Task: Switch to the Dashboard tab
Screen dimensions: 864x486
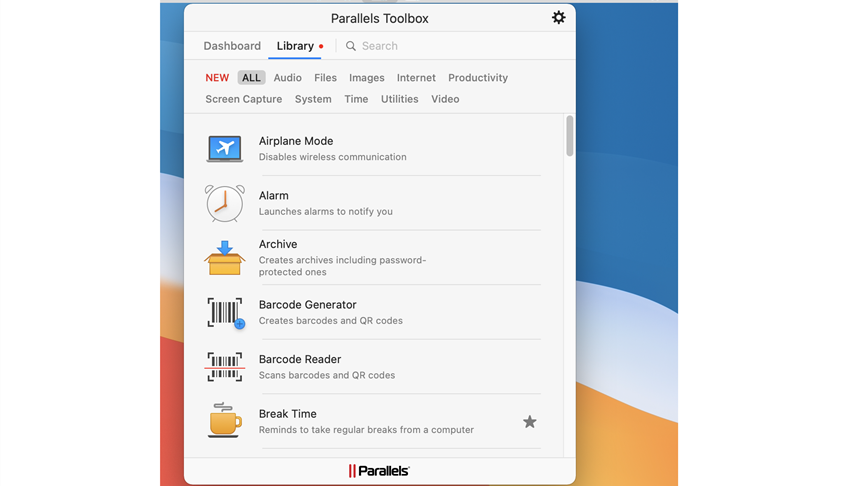Action: click(232, 46)
